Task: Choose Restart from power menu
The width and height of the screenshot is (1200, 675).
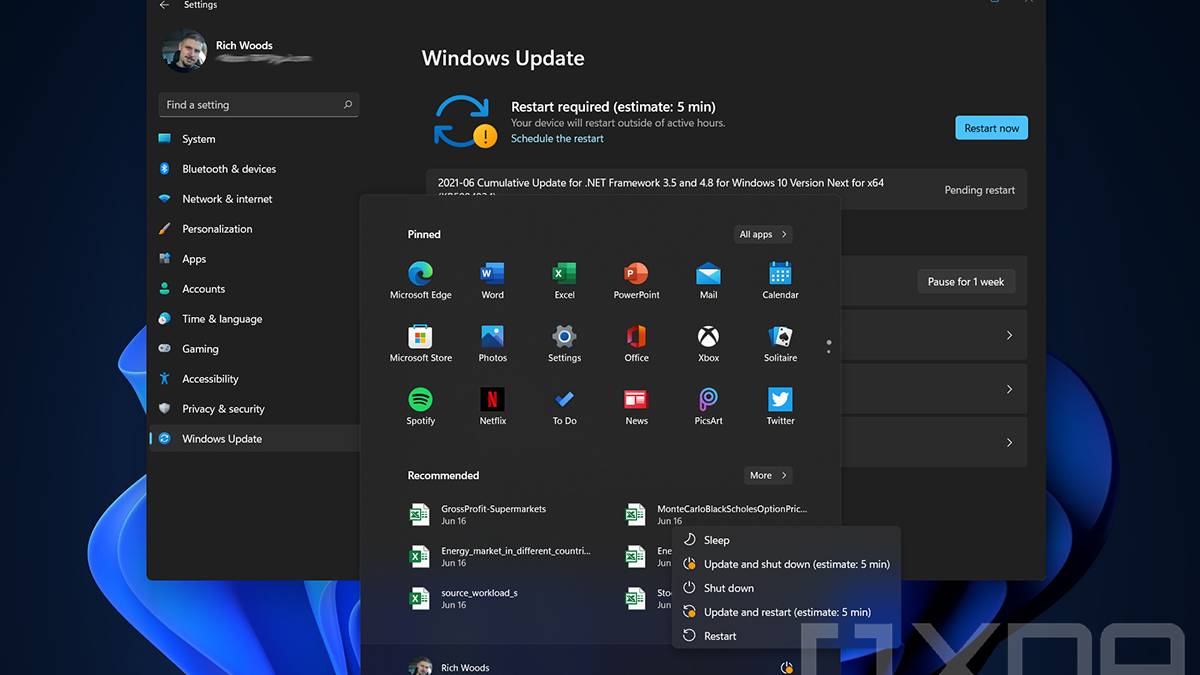Action: coord(787,636)
